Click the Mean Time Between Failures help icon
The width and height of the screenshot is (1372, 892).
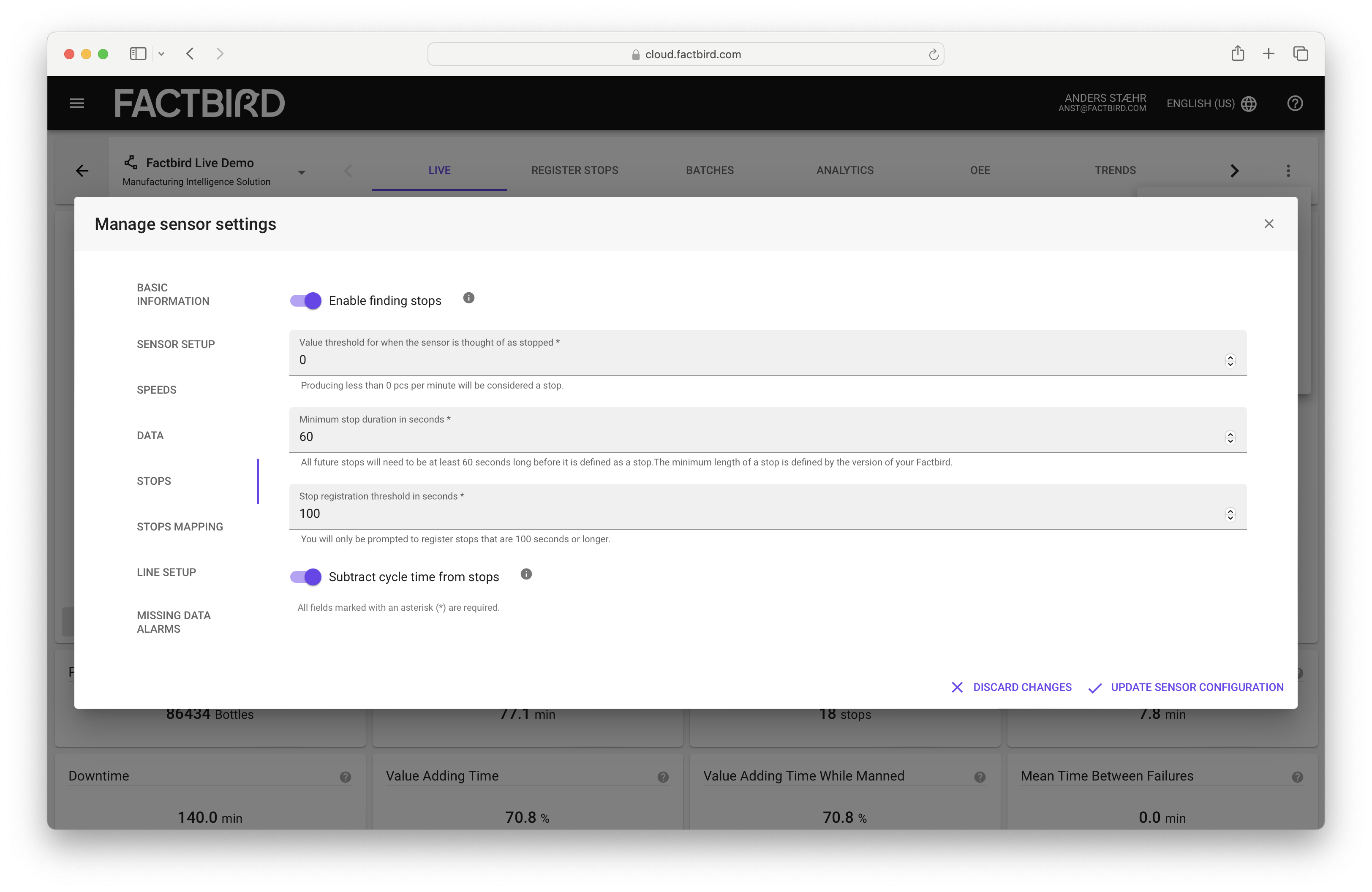[x=1298, y=777]
